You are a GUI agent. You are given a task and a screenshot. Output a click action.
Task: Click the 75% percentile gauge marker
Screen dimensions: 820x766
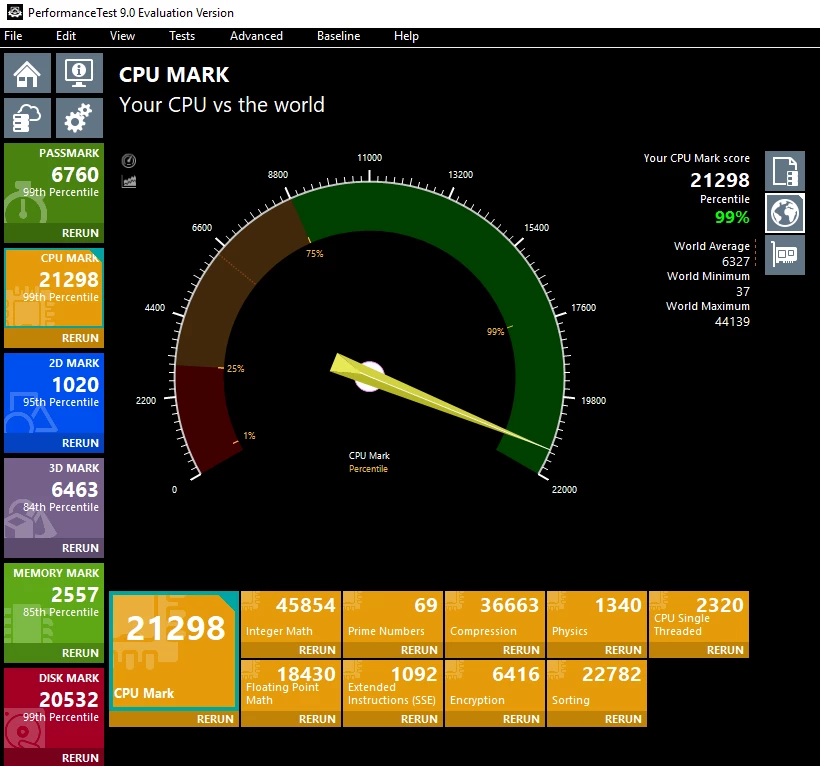(x=314, y=254)
